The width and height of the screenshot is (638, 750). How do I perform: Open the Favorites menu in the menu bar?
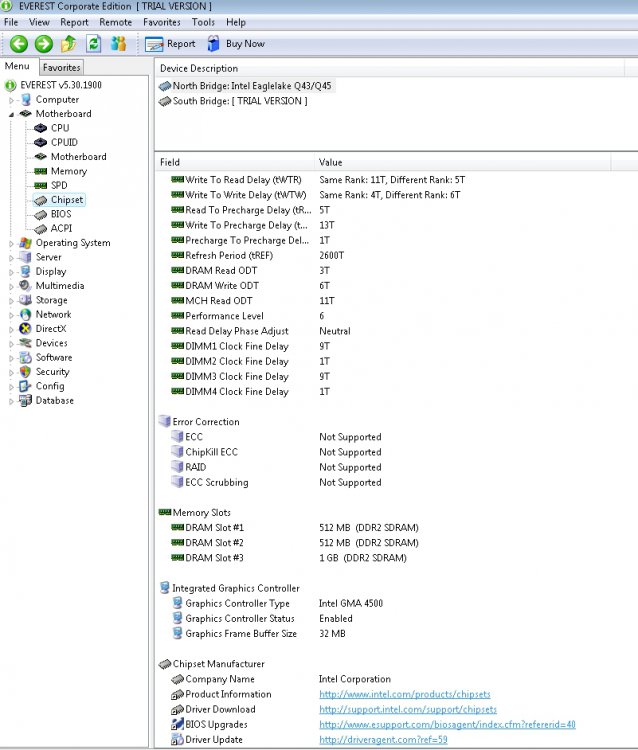point(162,22)
